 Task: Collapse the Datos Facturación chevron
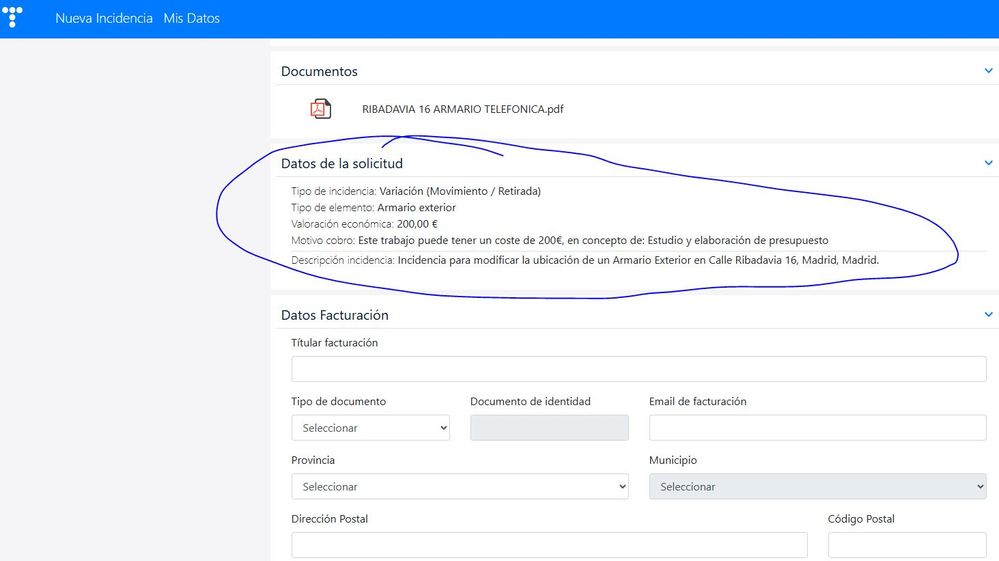pos(988,315)
